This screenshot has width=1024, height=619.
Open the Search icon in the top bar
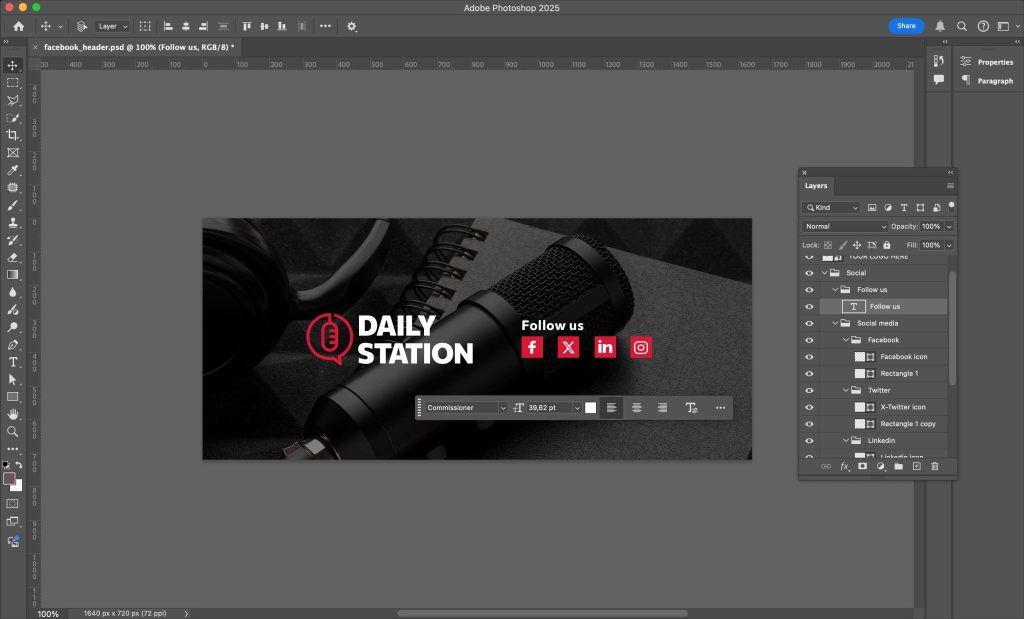962,26
